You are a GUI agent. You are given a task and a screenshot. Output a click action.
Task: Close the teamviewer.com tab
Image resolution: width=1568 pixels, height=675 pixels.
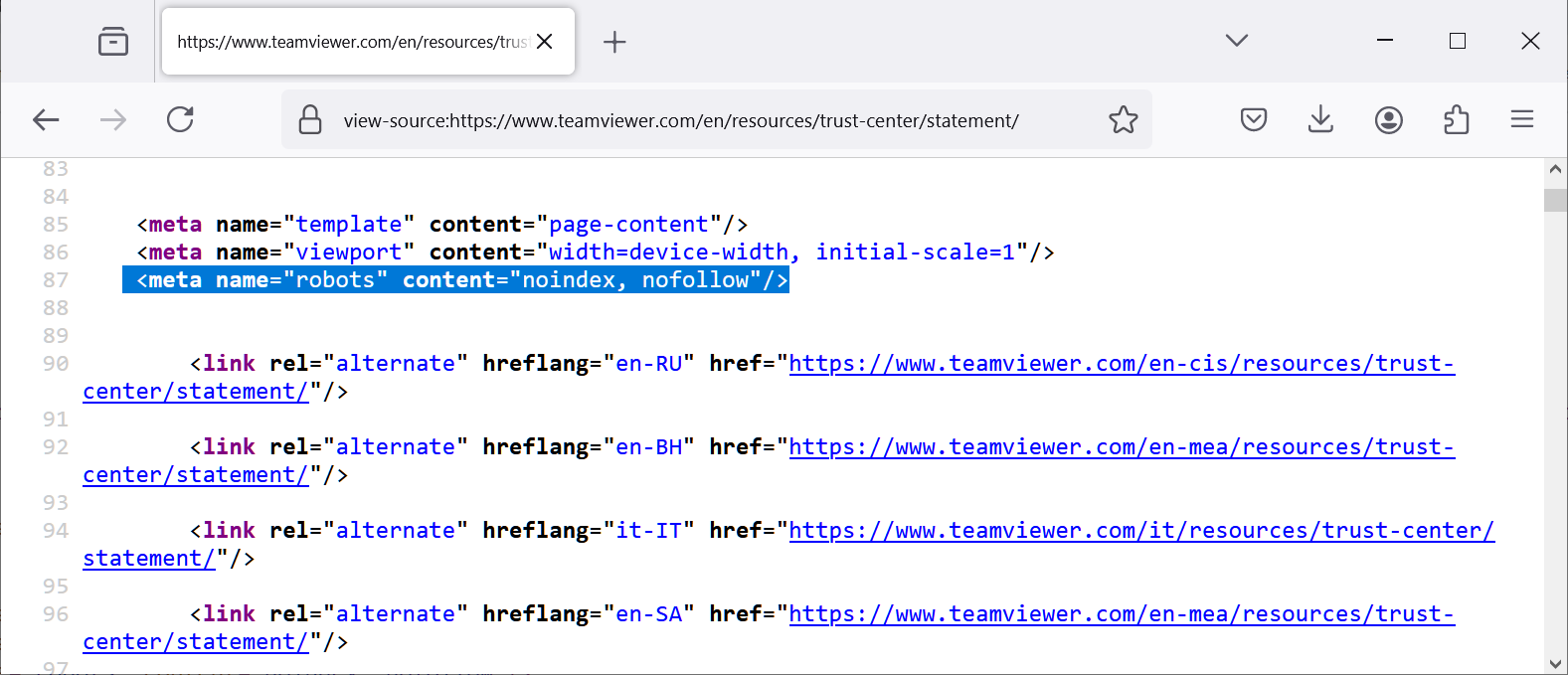pyautogui.click(x=545, y=42)
